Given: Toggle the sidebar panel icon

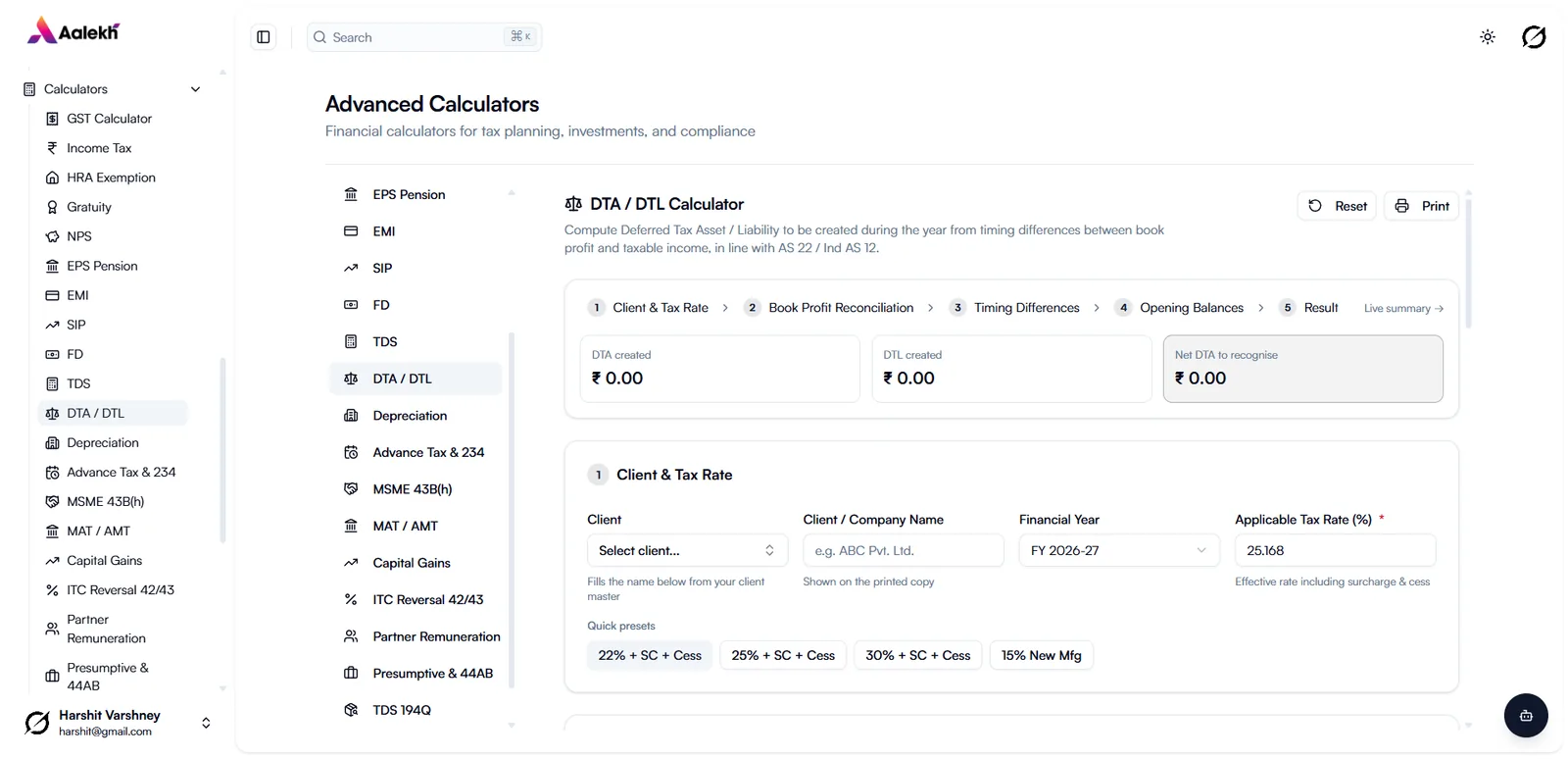Looking at the screenshot, I should point(264,37).
